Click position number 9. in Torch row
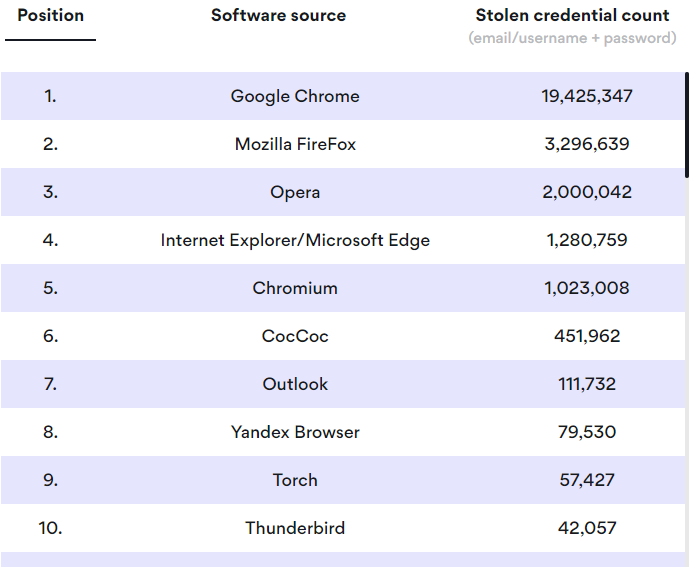The width and height of the screenshot is (697, 571). point(50,480)
